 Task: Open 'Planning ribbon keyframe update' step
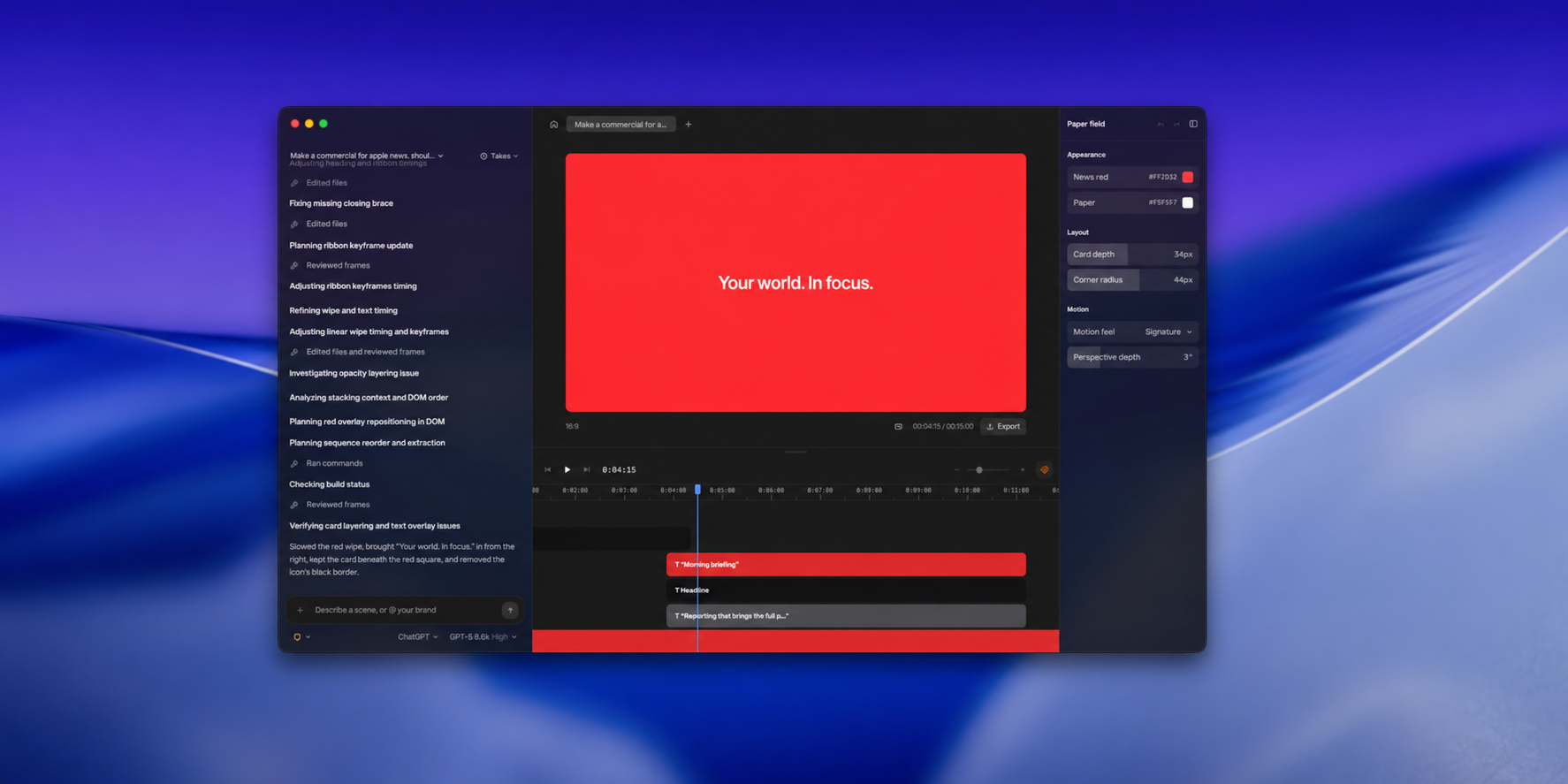click(x=351, y=246)
